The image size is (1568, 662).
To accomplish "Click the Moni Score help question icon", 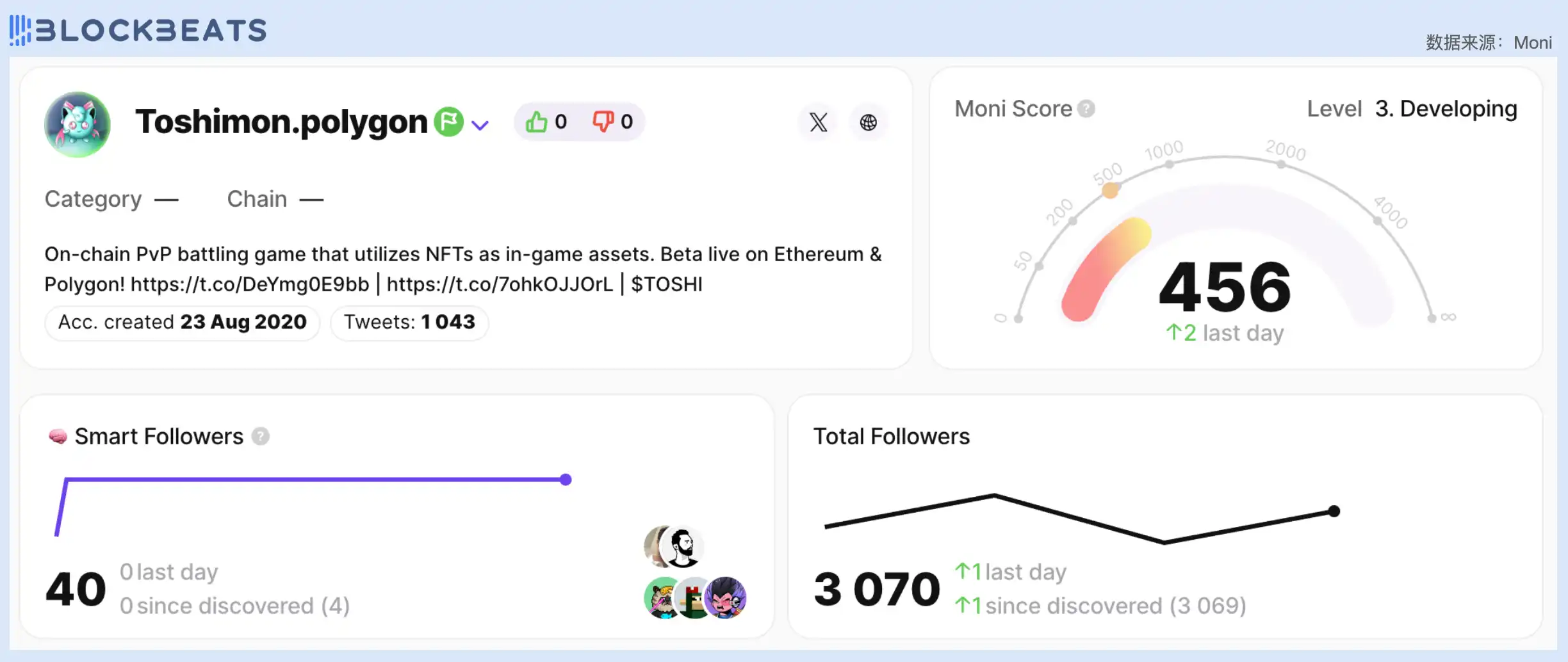I will (x=1086, y=109).
